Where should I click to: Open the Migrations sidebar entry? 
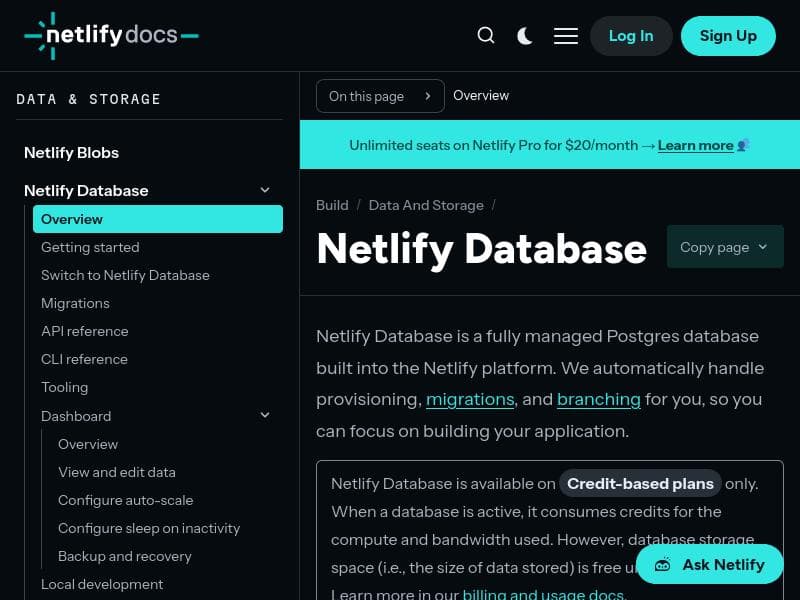click(x=75, y=303)
